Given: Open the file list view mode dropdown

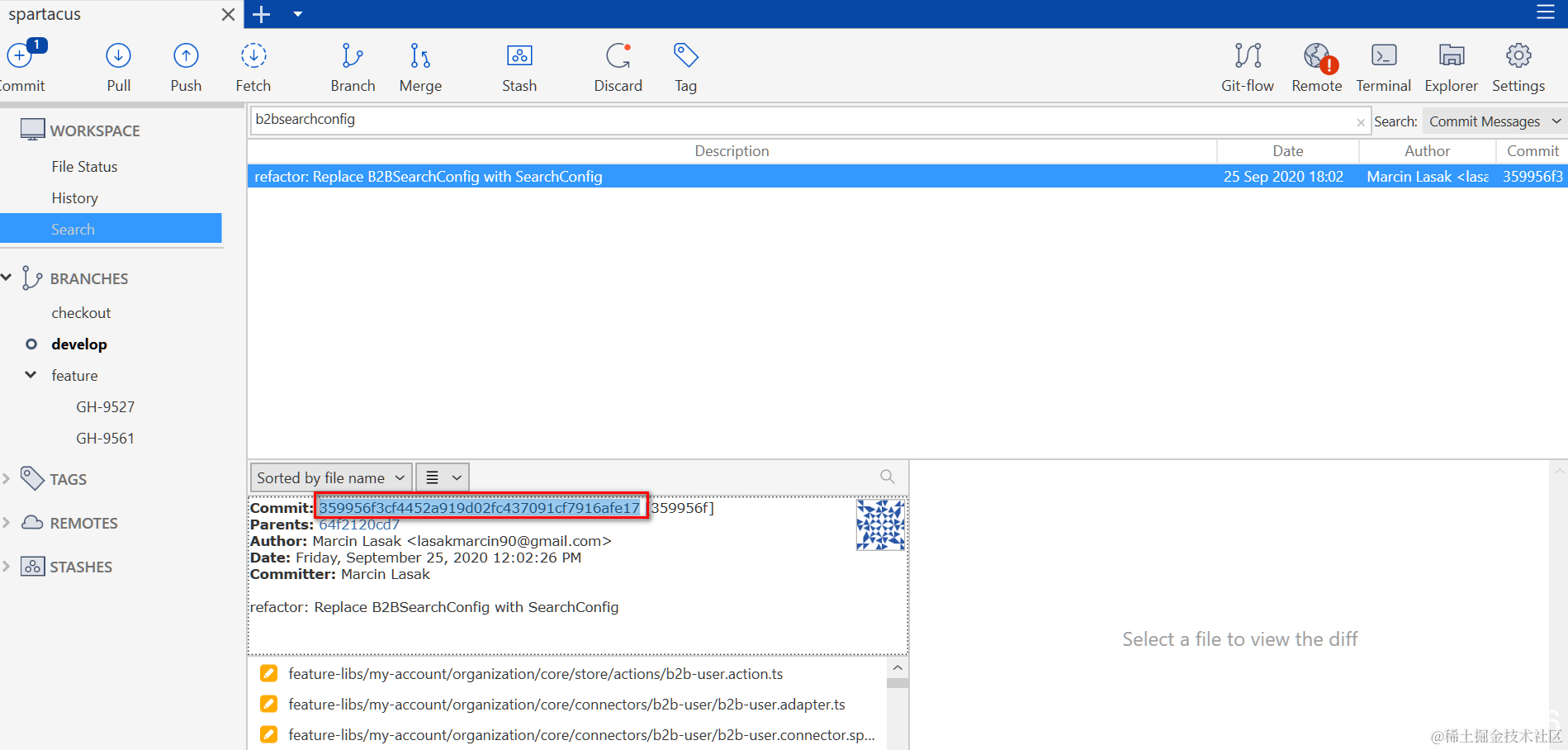Looking at the screenshot, I should click(x=443, y=477).
